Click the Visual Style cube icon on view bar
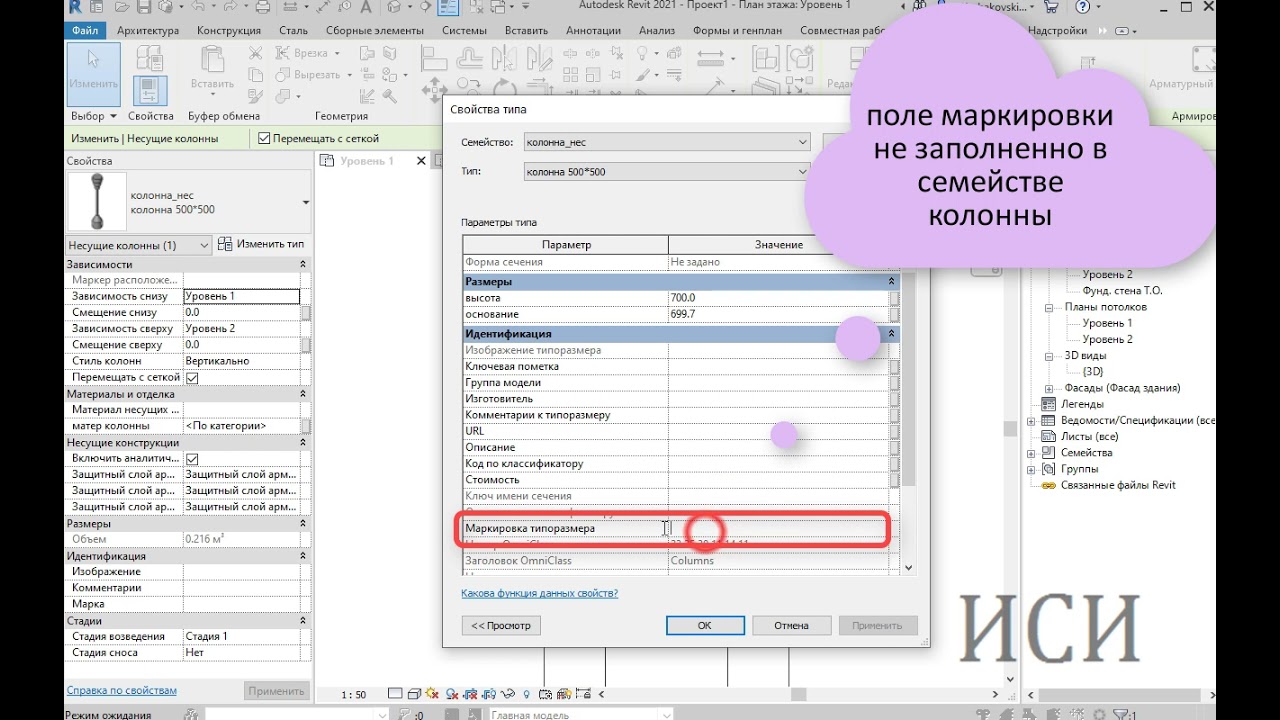 pyautogui.click(x=414, y=694)
